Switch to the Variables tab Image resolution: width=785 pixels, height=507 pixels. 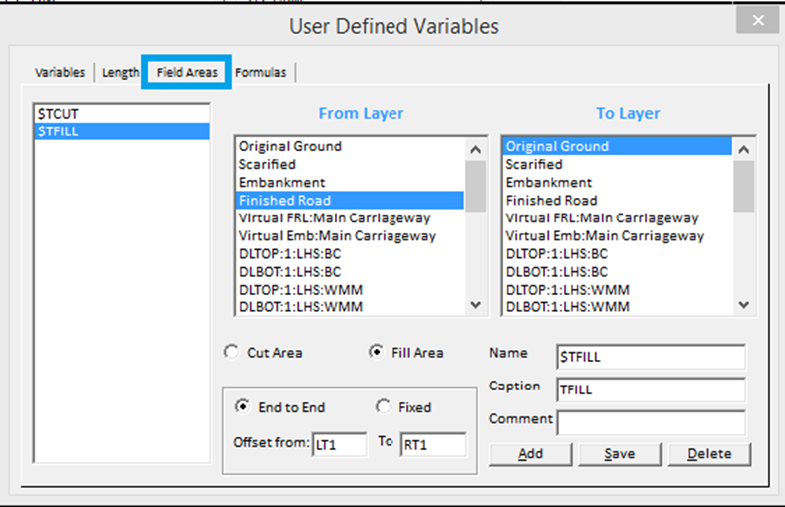(60, 73)
